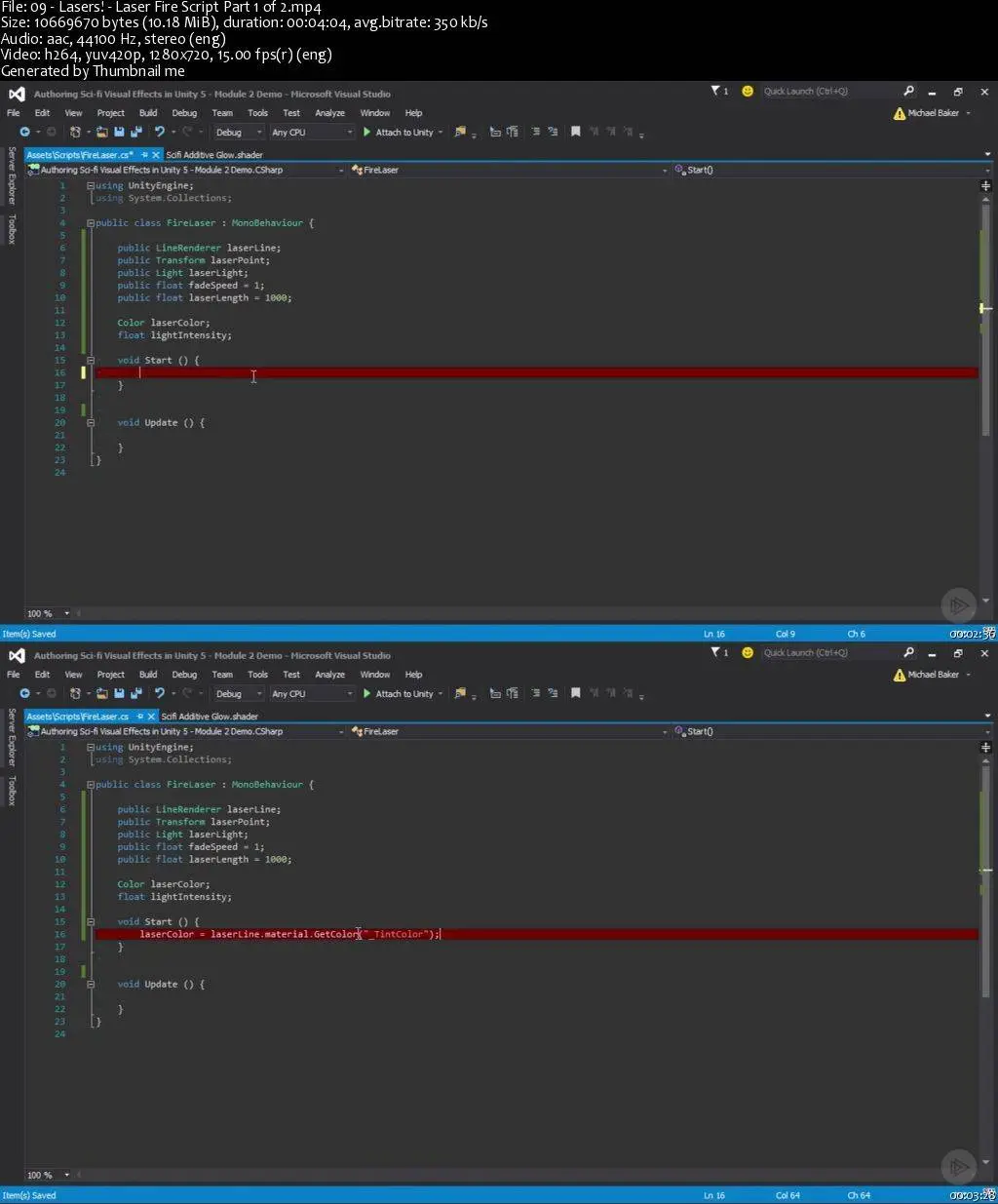Click Quick Launch magnifier in bottom Visual Studio window
998x1204 pixels.
pyautogui.click(x=908, y=652)
